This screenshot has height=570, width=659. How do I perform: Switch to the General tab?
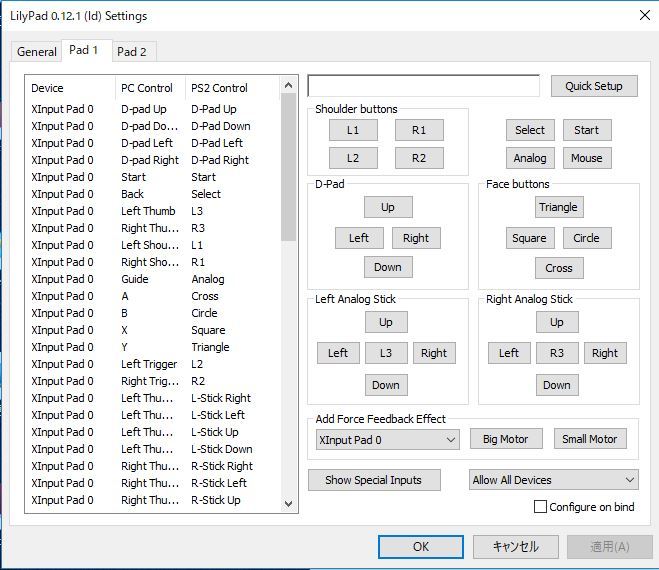click(x=37, y=52)
